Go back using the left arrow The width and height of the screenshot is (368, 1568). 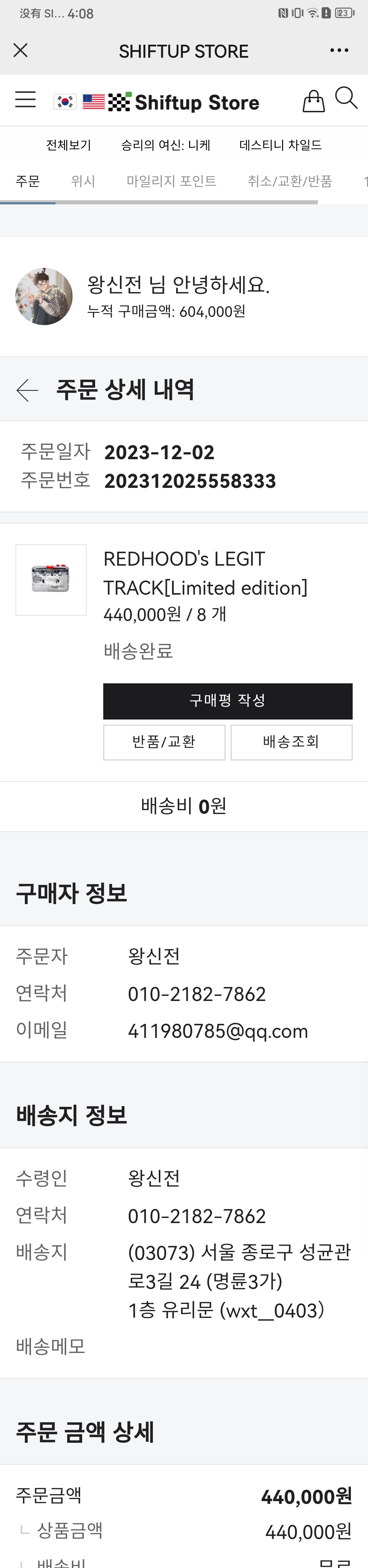click(27, 390)
